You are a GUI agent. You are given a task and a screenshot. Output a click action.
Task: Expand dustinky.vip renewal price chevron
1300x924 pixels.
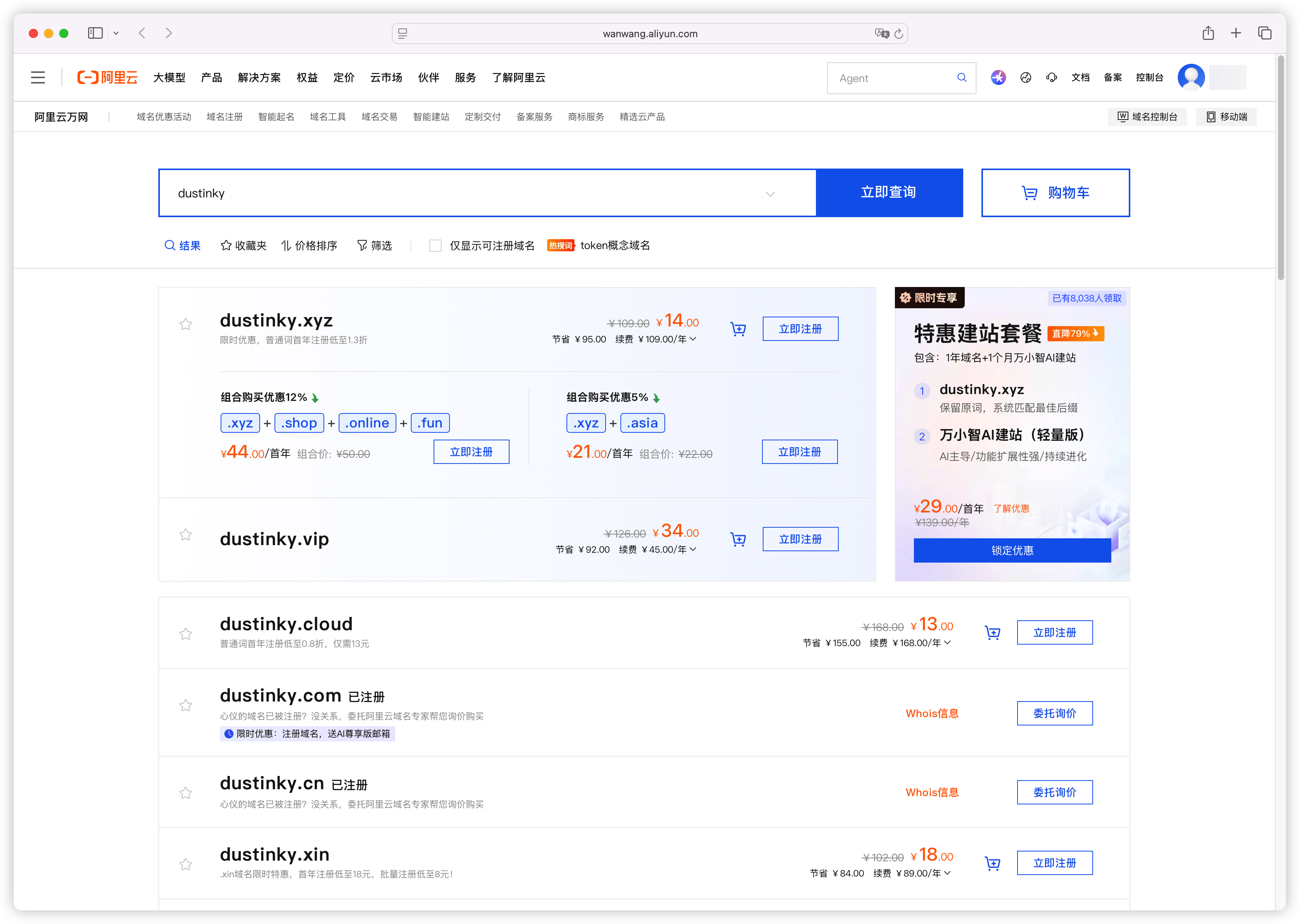click(x=693, y=550)
